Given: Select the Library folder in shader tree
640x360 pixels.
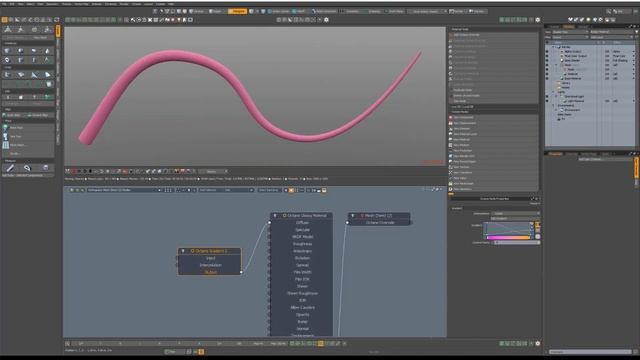Looking at the screenshot, I should (x=565, y=83).
